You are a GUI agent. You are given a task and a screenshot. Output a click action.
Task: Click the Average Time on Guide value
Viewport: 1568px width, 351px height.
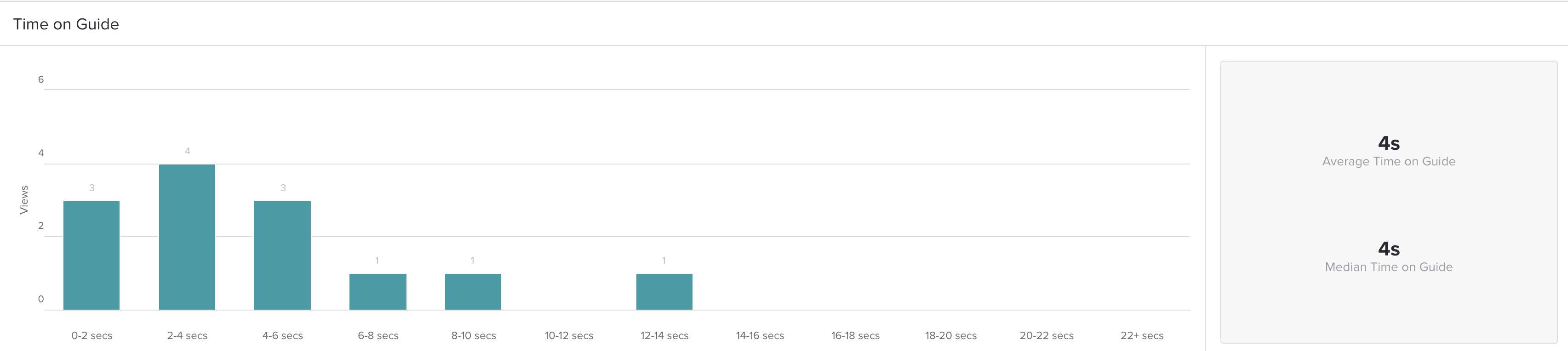[1388, 143]
